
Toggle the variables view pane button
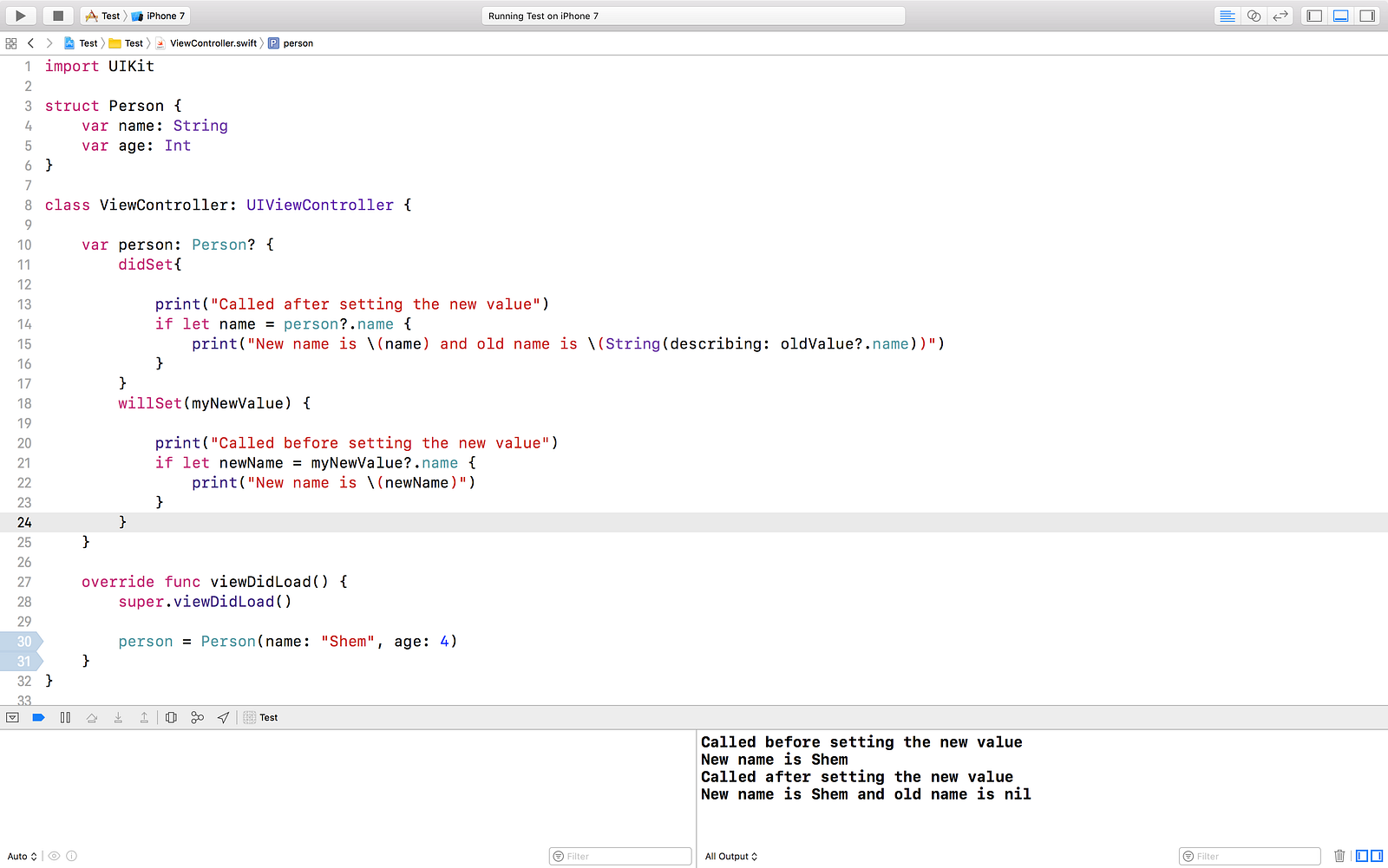(1362, 857)
